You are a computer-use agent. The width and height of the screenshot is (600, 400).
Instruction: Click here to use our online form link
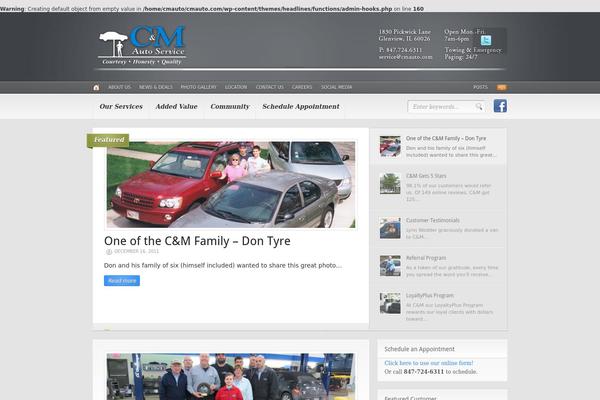(x=429, y=363)
